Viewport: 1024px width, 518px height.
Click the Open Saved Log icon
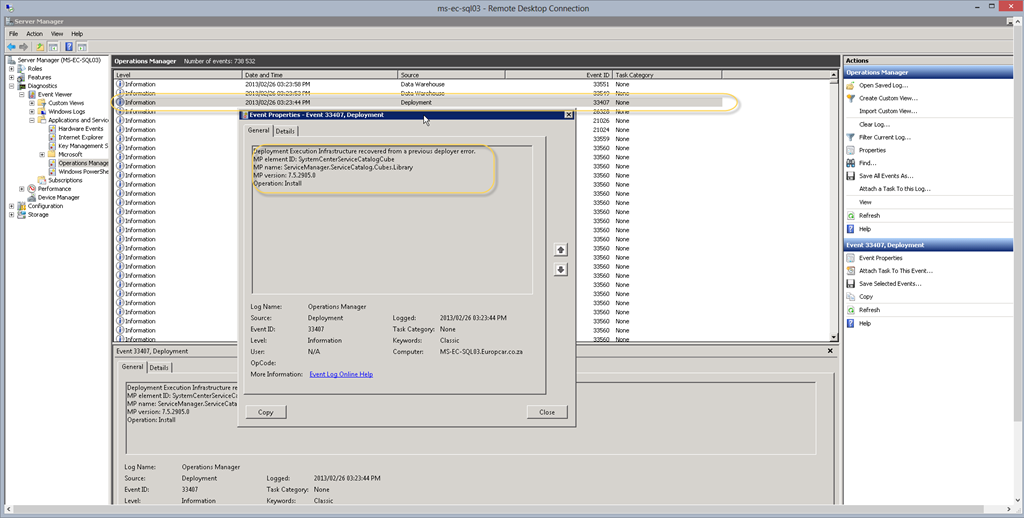pos(851,85)
